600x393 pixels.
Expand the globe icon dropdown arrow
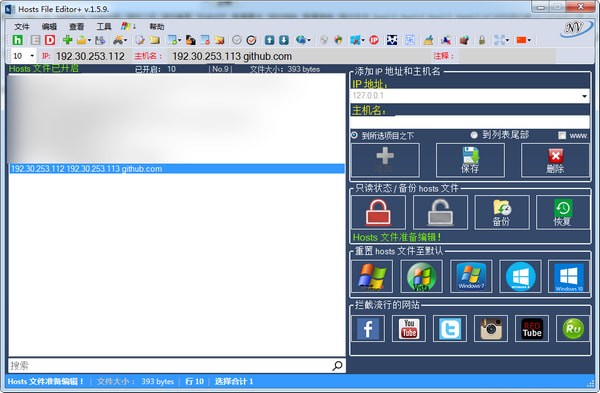pyautogui.click(x=309, y=40)
